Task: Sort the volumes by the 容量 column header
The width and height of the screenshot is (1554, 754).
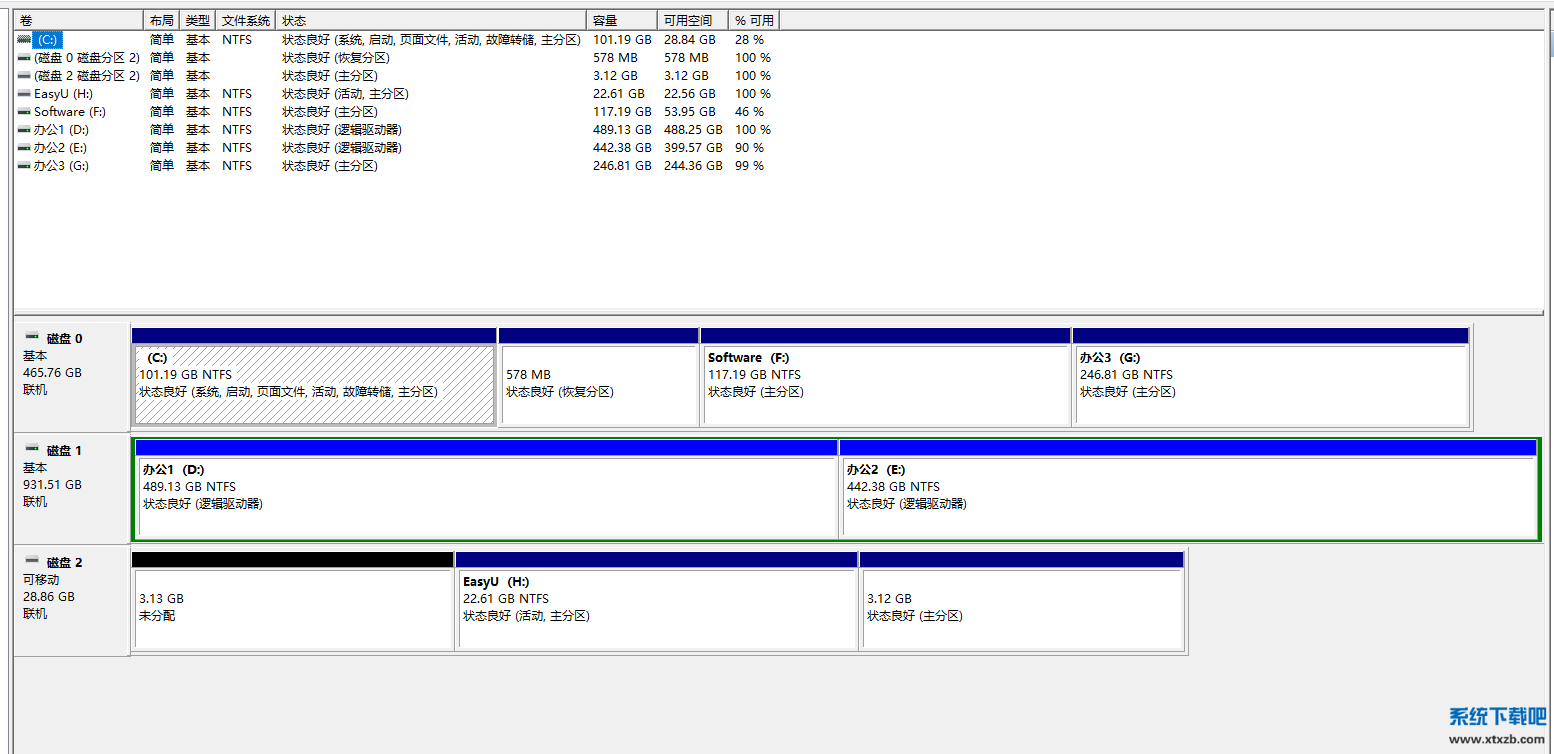Action: [x=621, y=20]
